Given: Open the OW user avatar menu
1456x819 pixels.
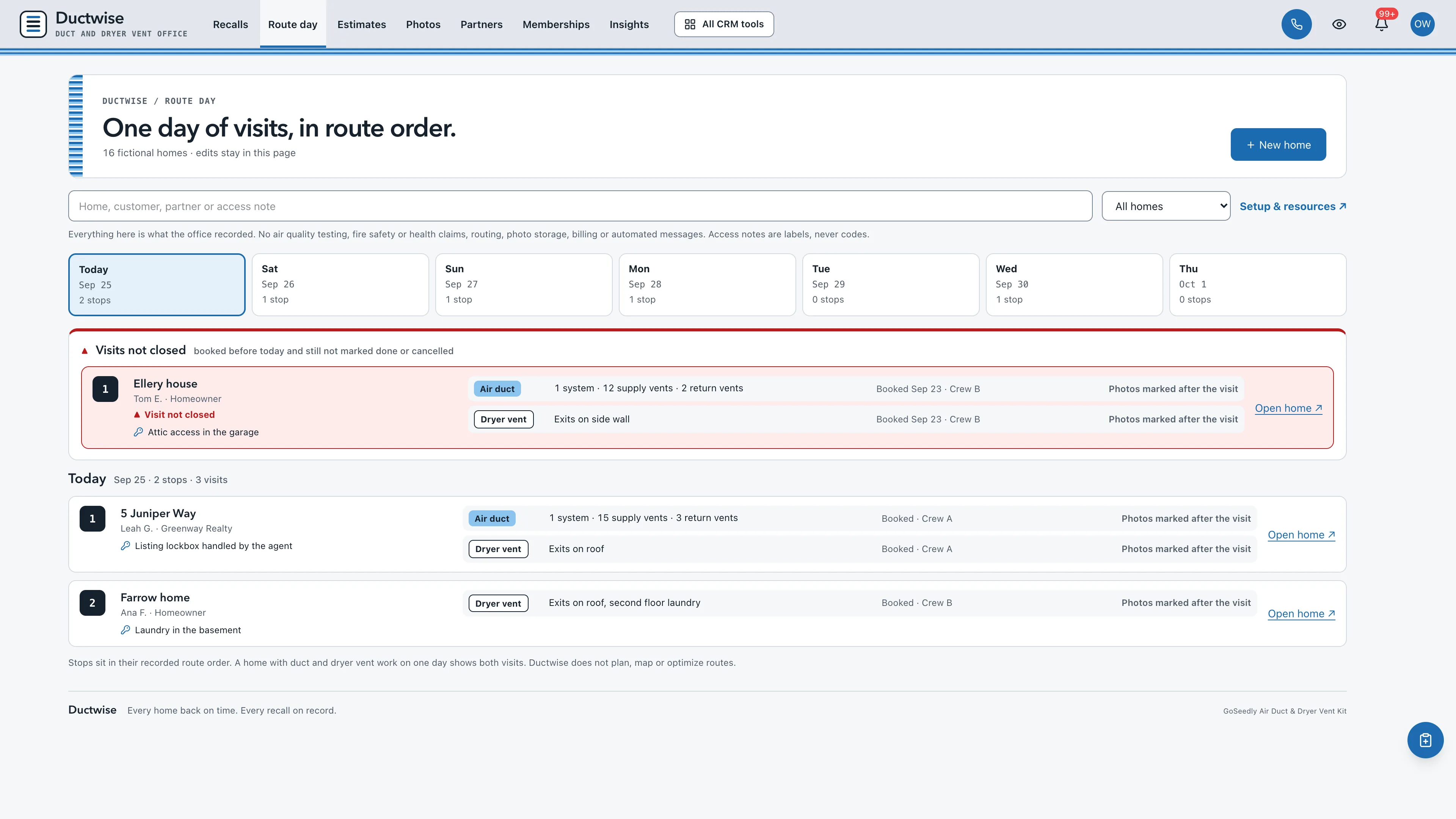Looking at the screenshot, I should click(x=1422, y=24).
